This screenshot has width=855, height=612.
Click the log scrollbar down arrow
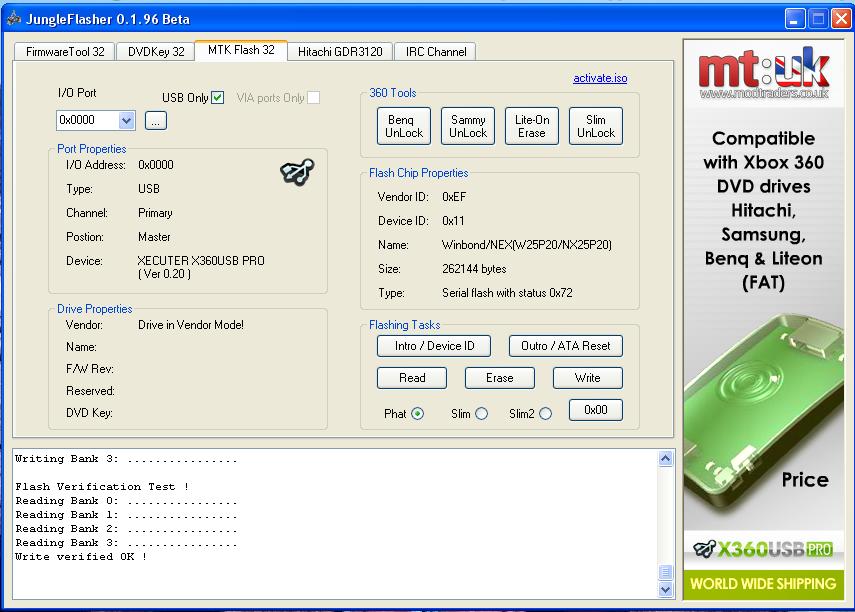665,589
